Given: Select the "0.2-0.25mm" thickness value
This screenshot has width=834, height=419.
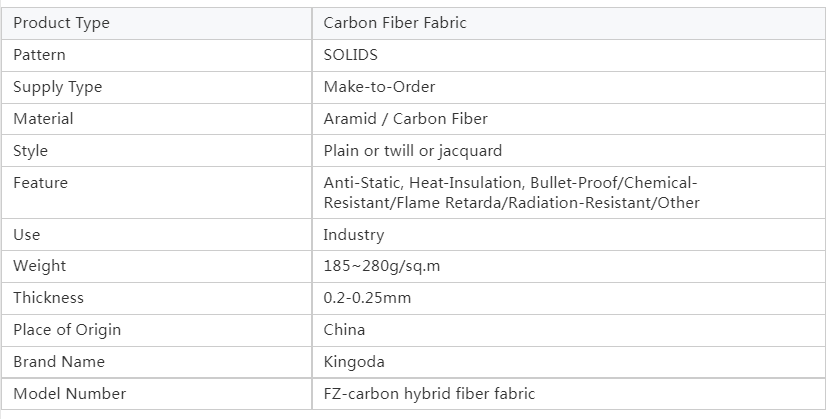Looking at the screenshot, I should (367, 298).
